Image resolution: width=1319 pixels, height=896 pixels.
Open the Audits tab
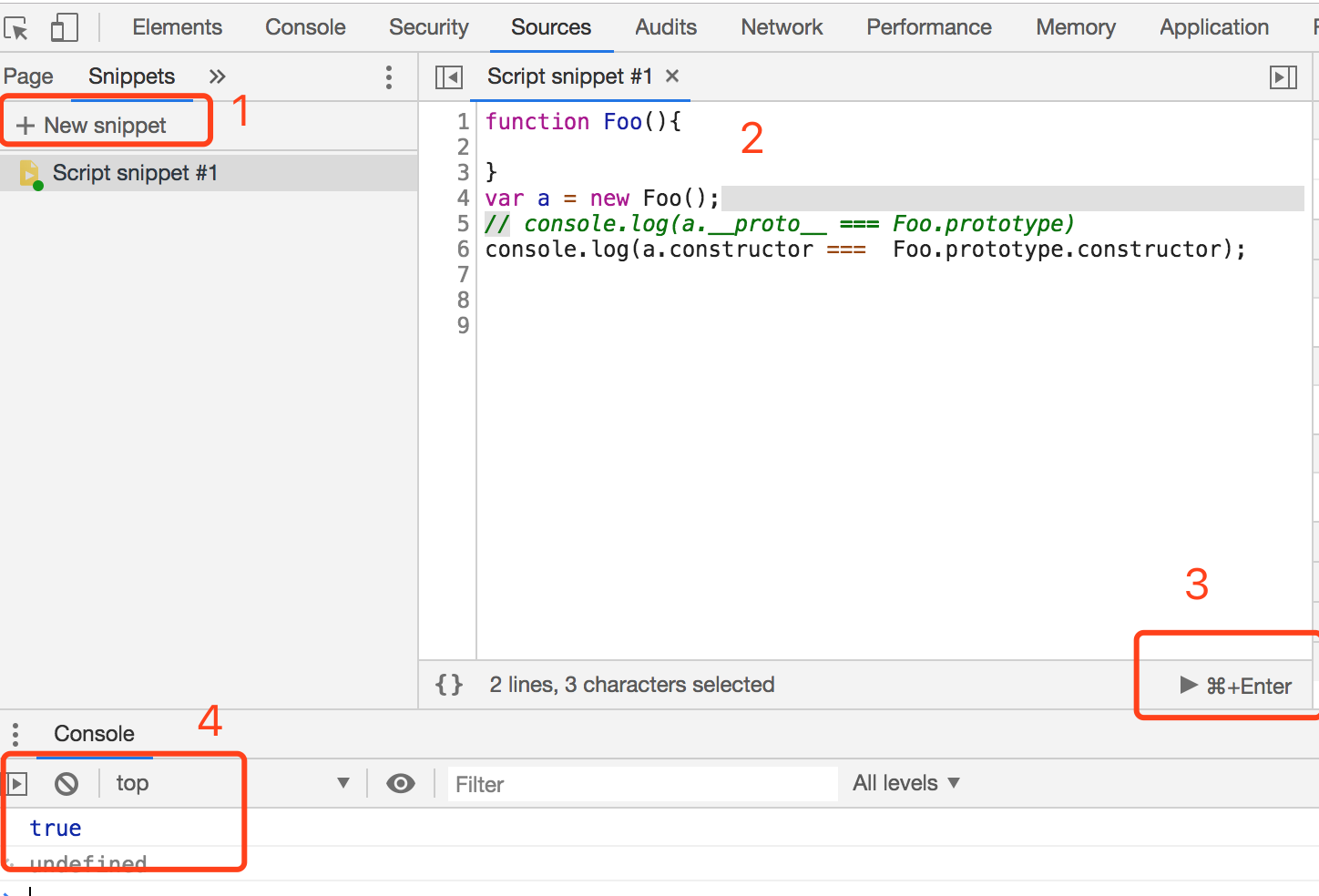666,27
